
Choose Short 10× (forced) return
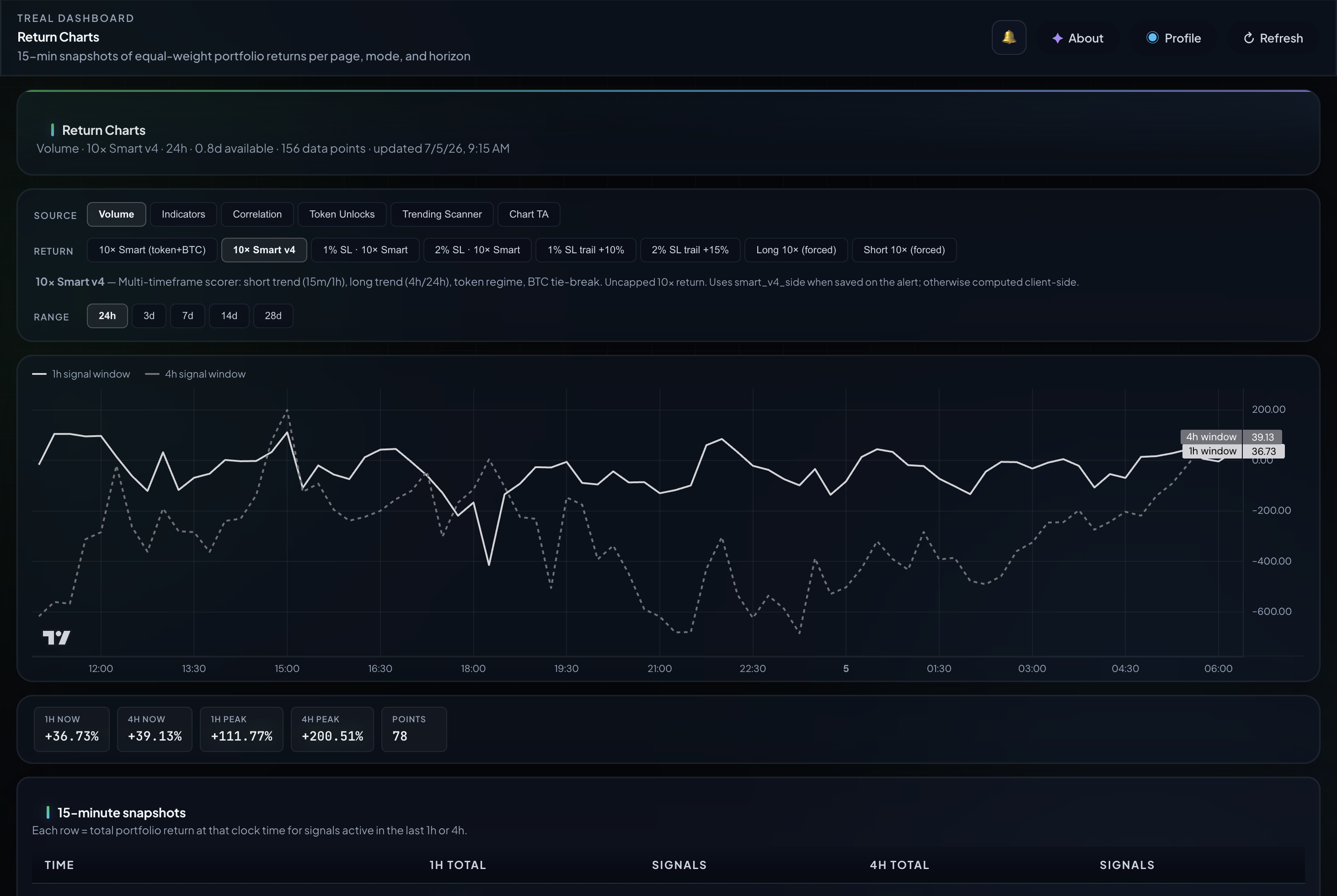coord(904,250)
